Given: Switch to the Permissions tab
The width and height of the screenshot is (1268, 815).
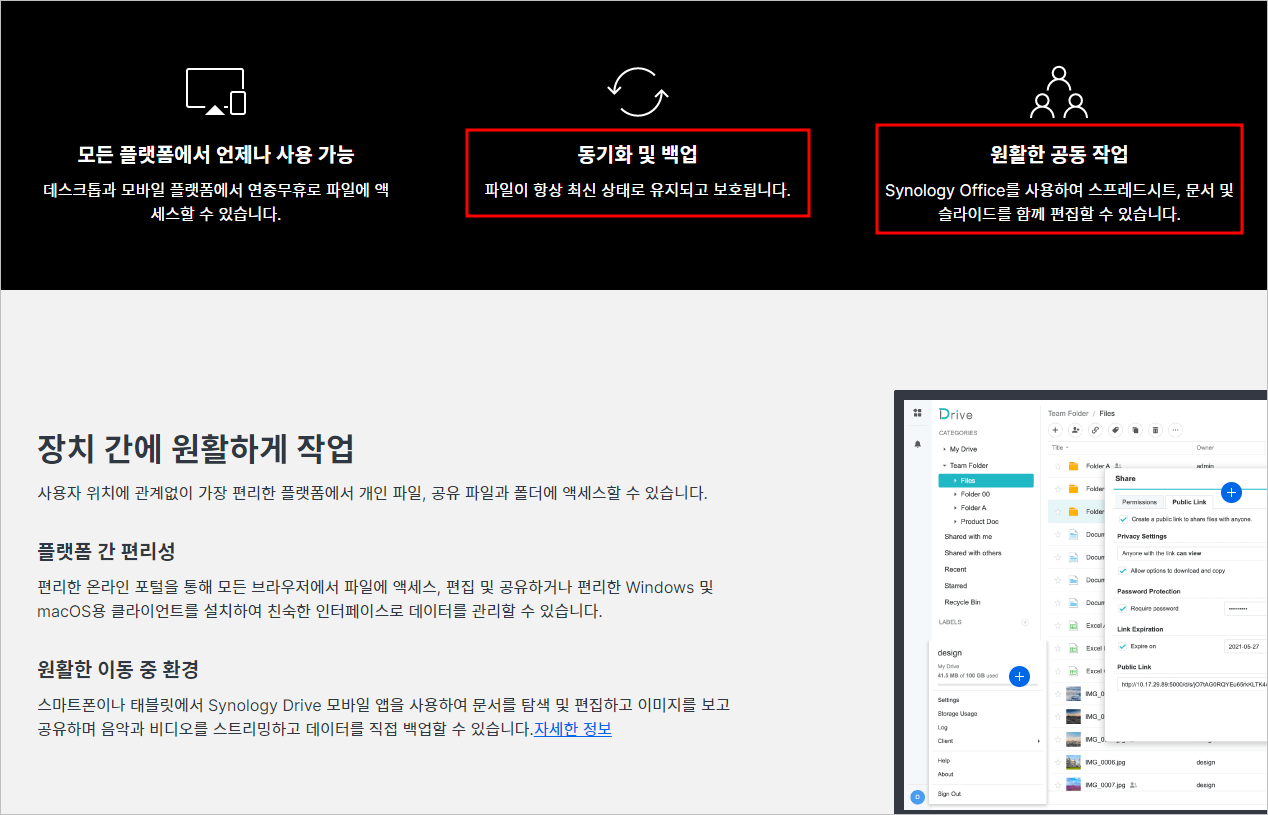Looking at the screenshot, I should tap(1139, 502).
